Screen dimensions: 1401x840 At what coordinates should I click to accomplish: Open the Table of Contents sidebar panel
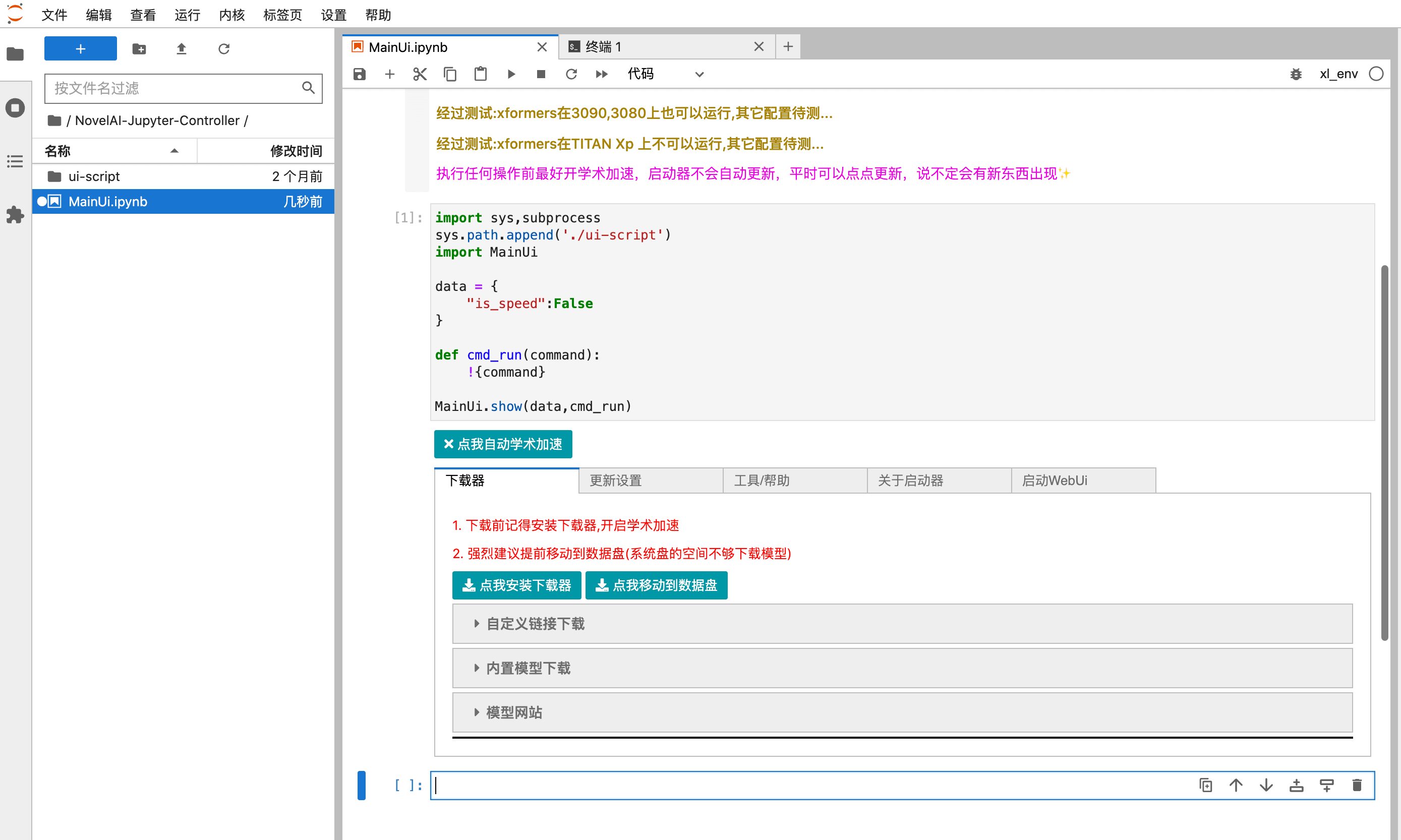(15, 161)
